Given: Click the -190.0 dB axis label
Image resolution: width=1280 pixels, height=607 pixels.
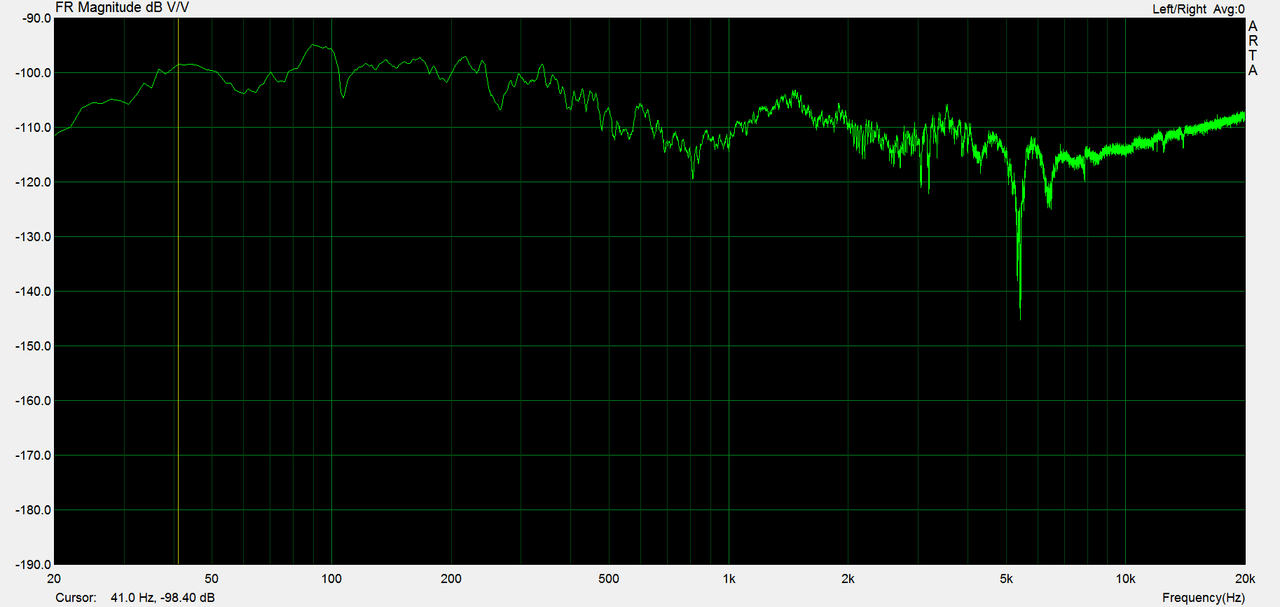Looking at the screenshot, I should [27, 564].
